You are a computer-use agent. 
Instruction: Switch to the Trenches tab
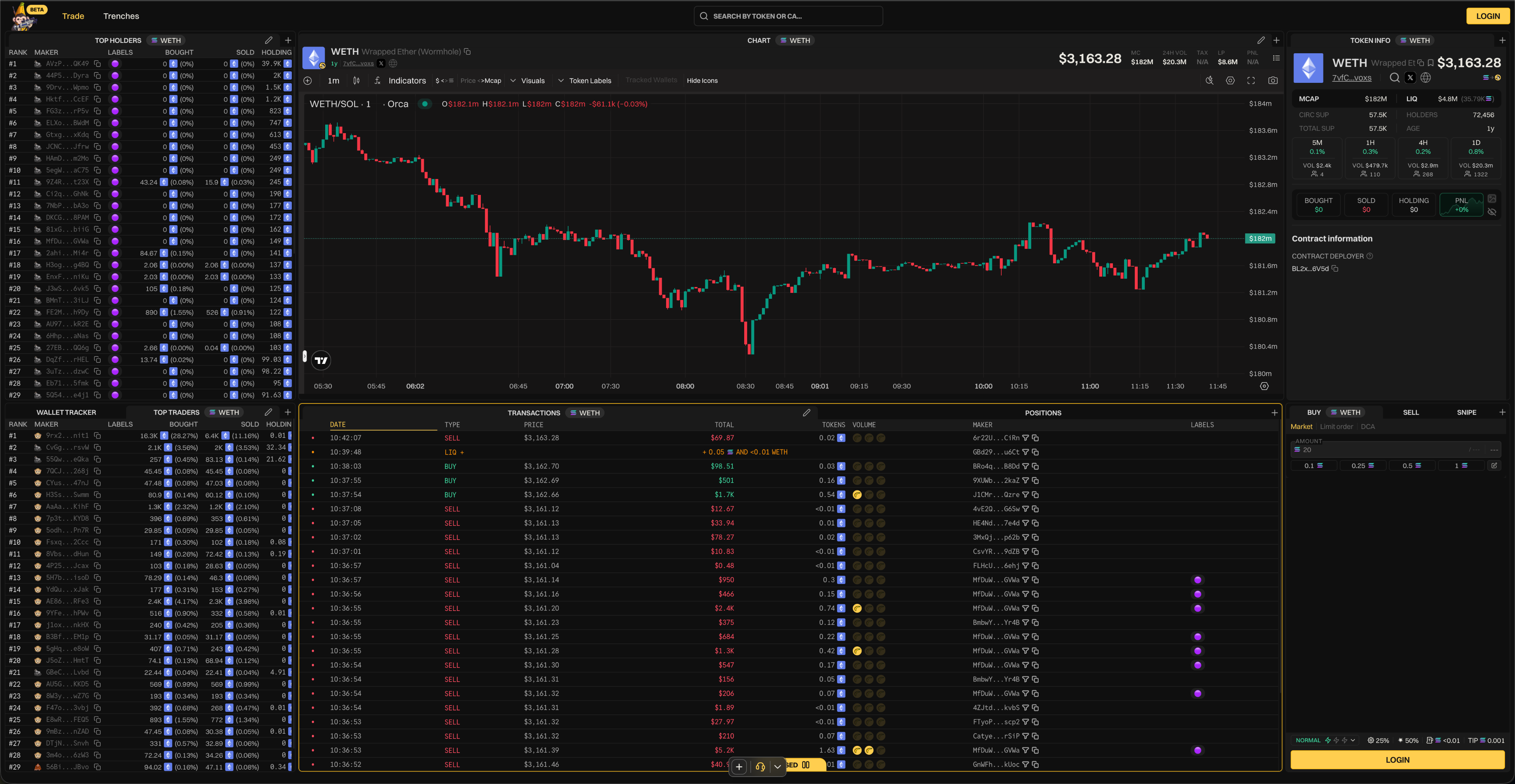(x=121, y=16)
